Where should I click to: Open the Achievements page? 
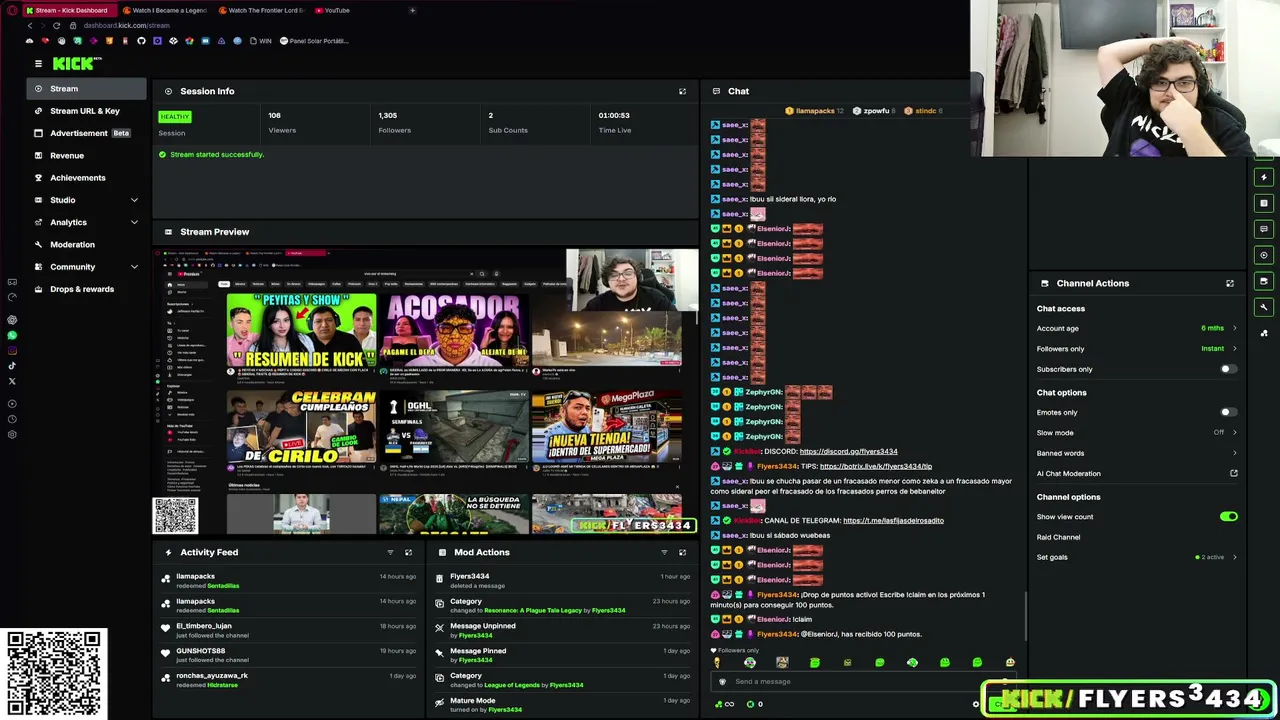pos(87,178)
